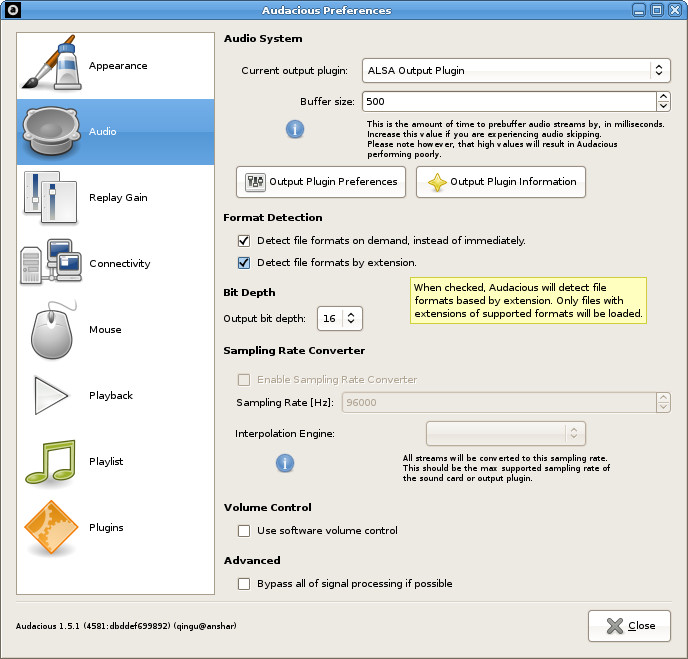Click the Mouse icon in sidebar

pyautogui.click(x=53, y=330)
